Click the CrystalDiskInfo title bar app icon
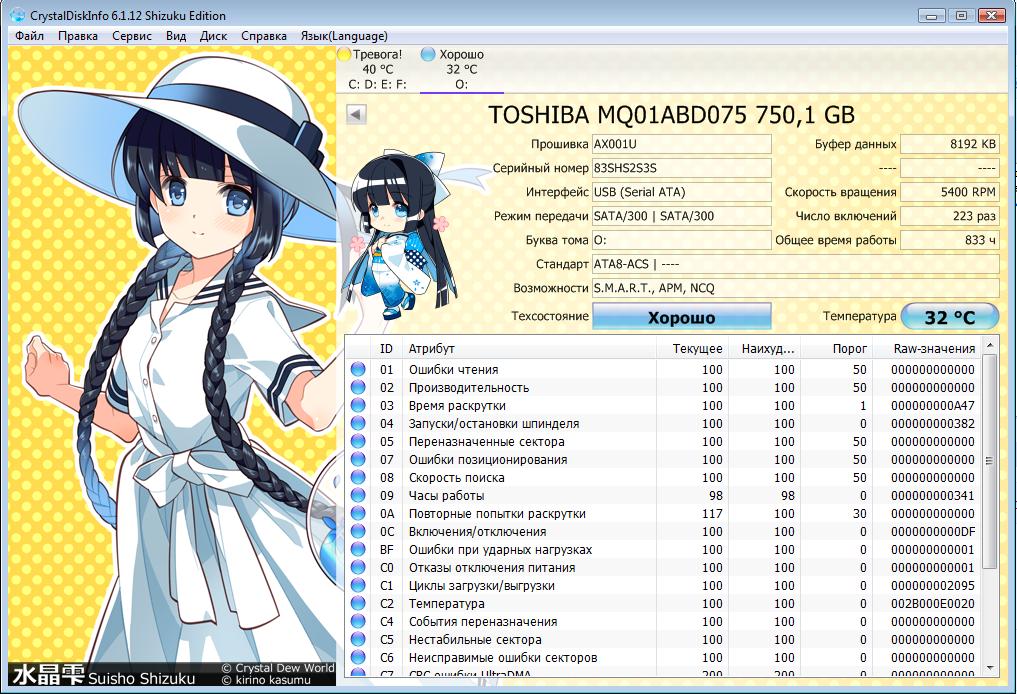The height and width of the screenshot is (694, 1017). click(17, 14)
